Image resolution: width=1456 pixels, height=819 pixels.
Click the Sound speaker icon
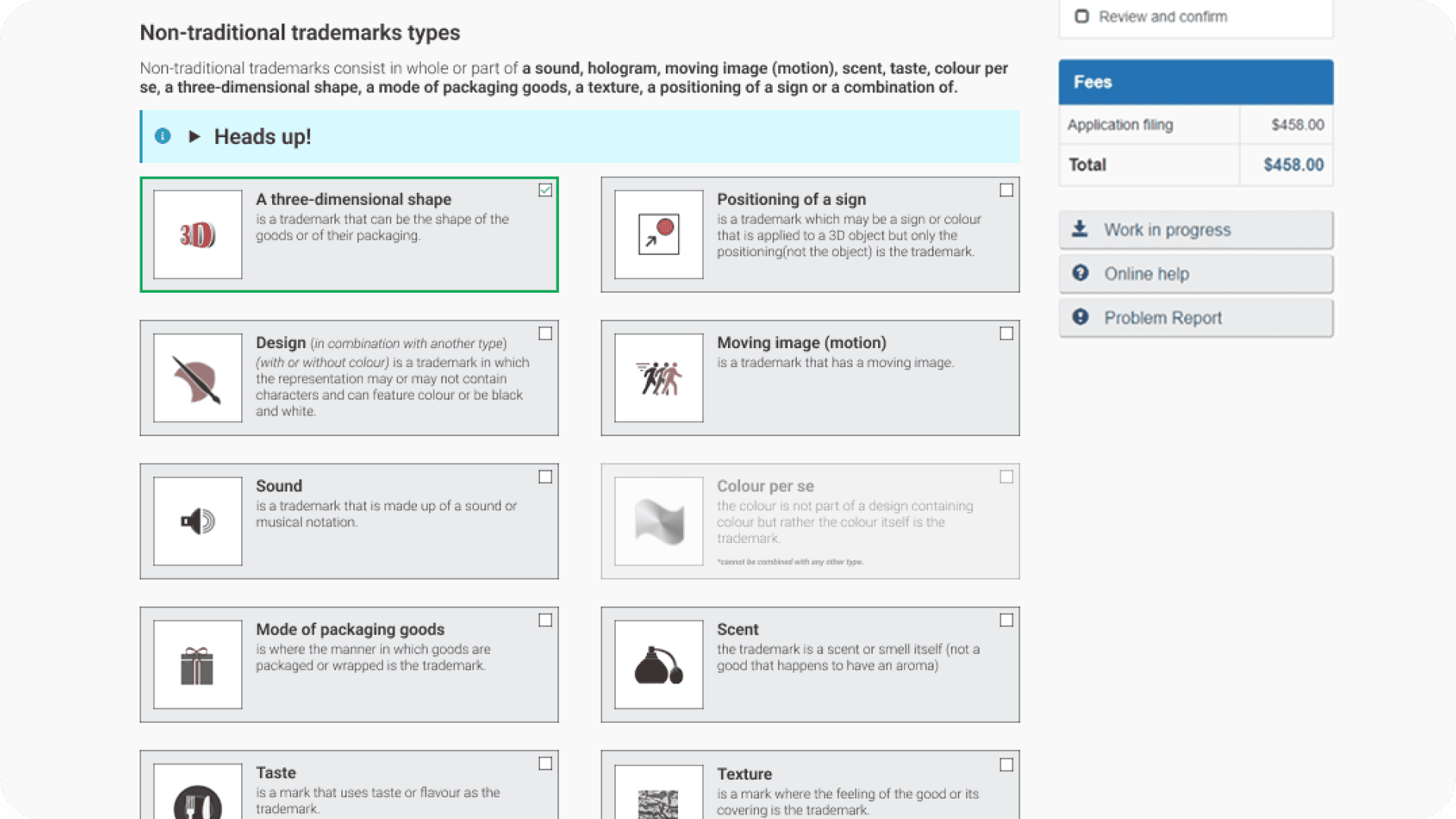tap(198, 521)
